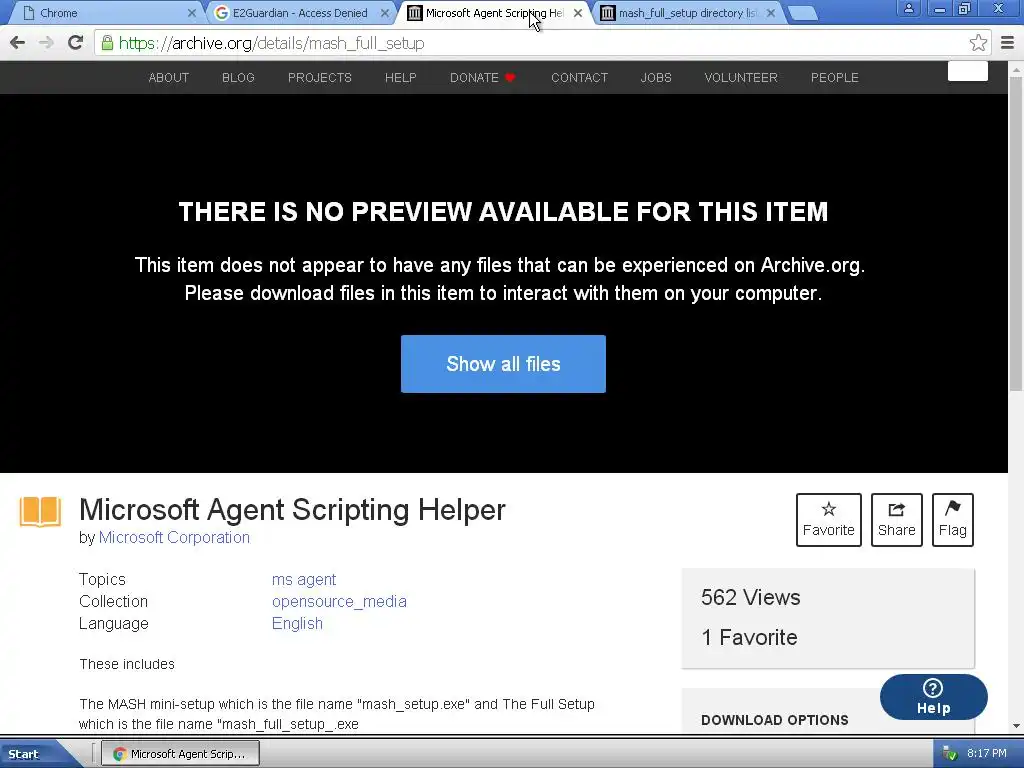Open the HELP nav item
The image size is (1024, 768).
400,78
